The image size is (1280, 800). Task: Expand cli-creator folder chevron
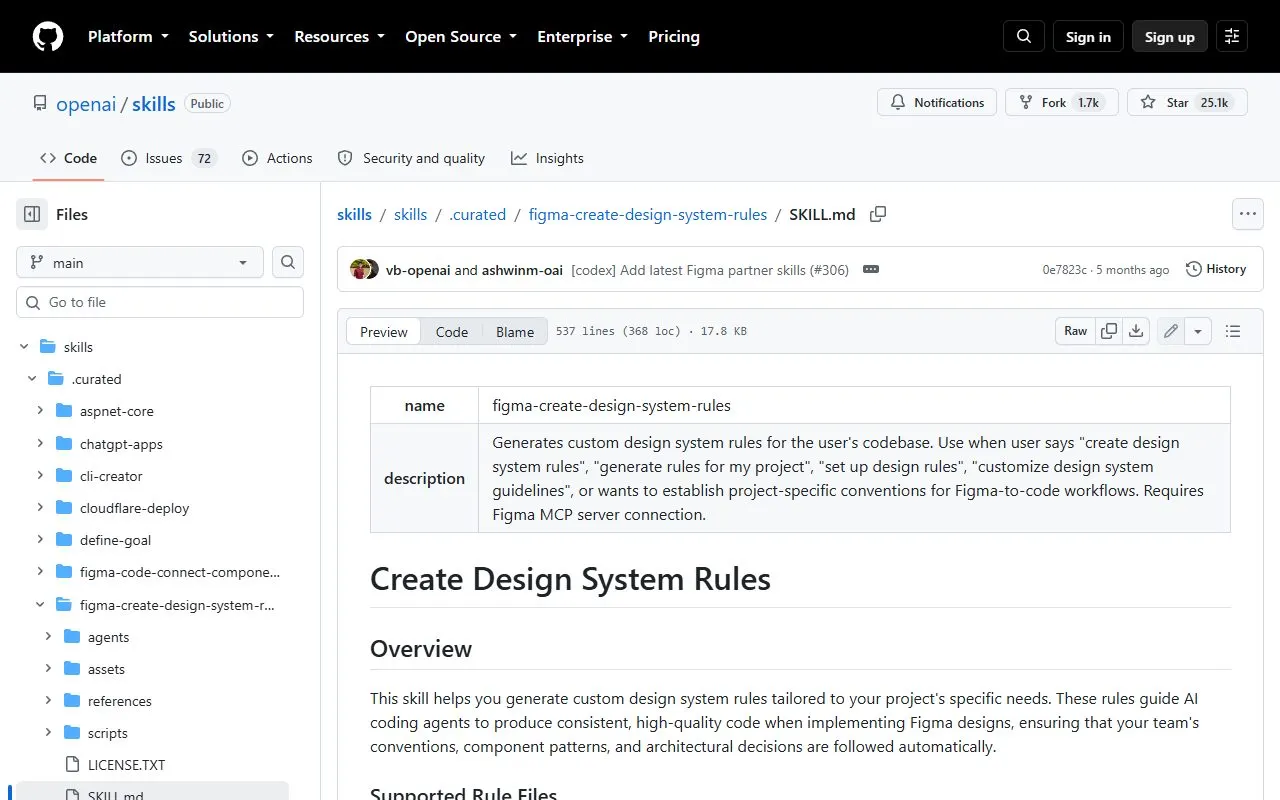(x=40, y=475)
